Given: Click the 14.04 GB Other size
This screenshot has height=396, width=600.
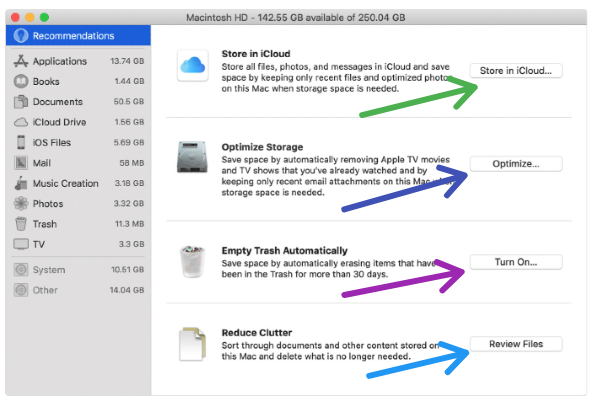Looking at the screenshot, I should (127, 290).
